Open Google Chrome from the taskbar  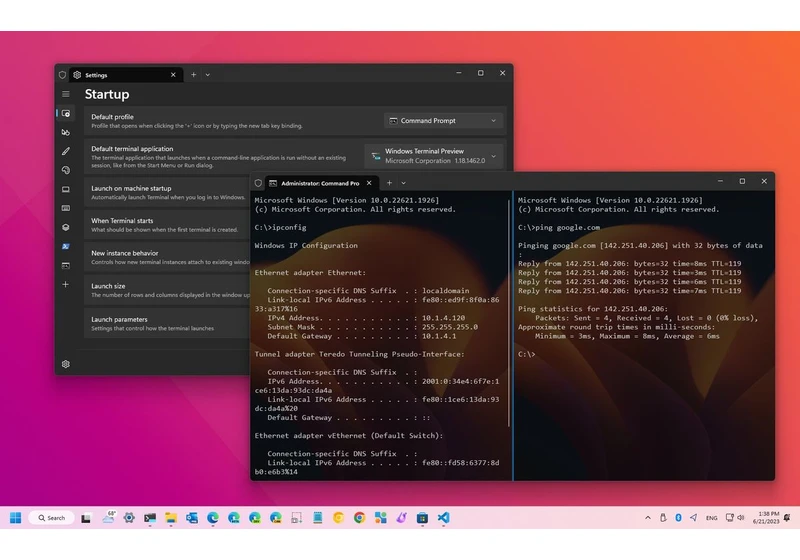coord(360,518)
